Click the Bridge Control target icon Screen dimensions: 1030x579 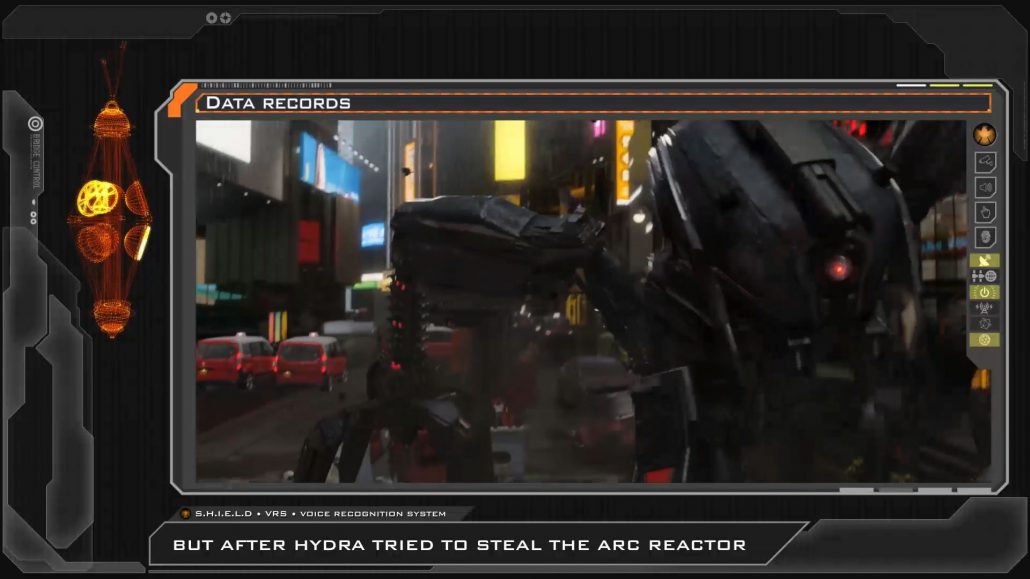[35, 124]
